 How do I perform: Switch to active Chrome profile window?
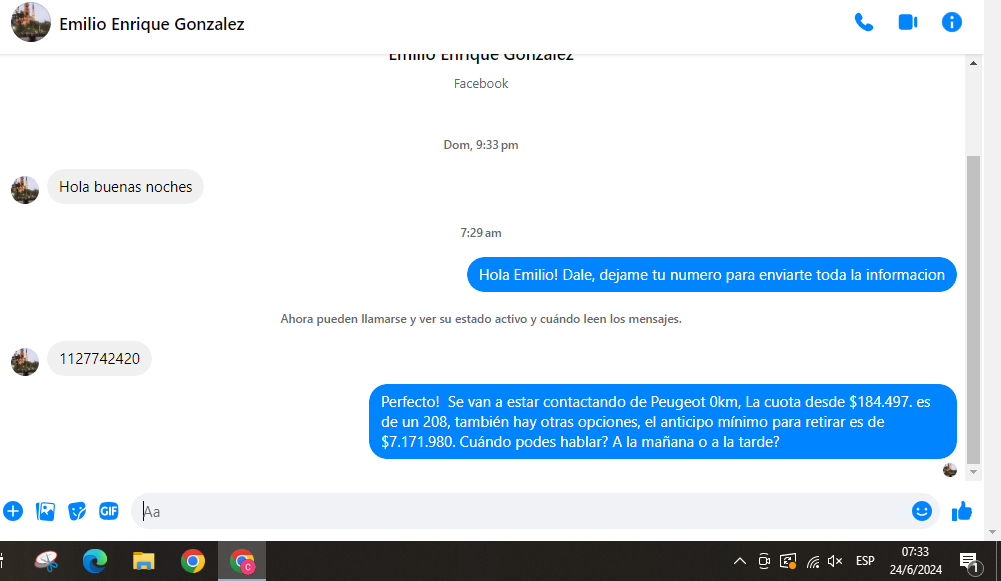tap(242, 561)
